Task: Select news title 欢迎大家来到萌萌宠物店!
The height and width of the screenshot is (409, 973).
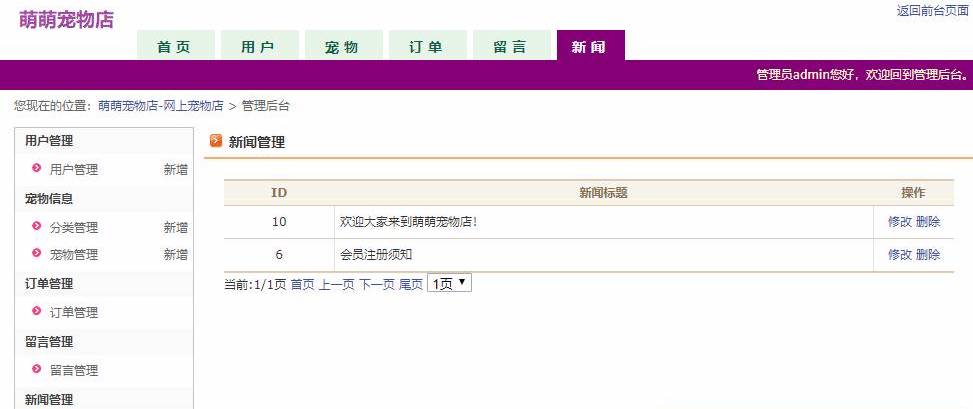Action: coord(409,222)
